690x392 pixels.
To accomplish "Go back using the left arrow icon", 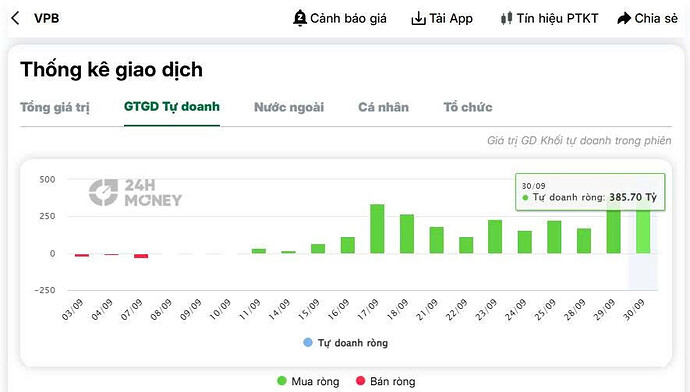I will click(x=15, y=18).
